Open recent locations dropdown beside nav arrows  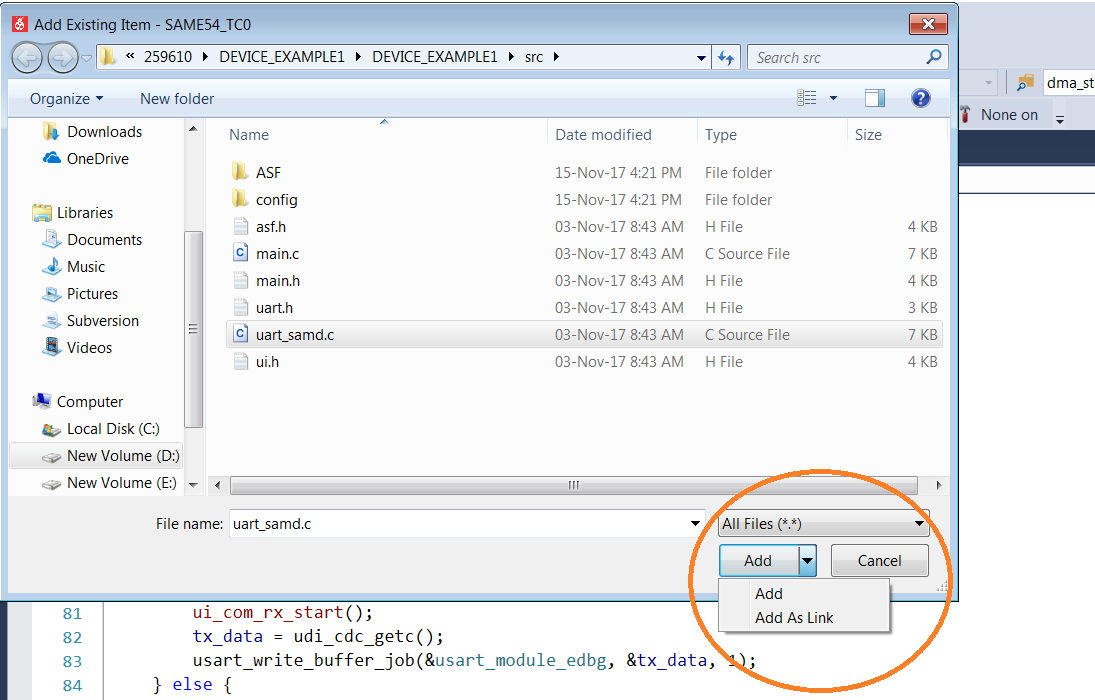pos(87,58)
